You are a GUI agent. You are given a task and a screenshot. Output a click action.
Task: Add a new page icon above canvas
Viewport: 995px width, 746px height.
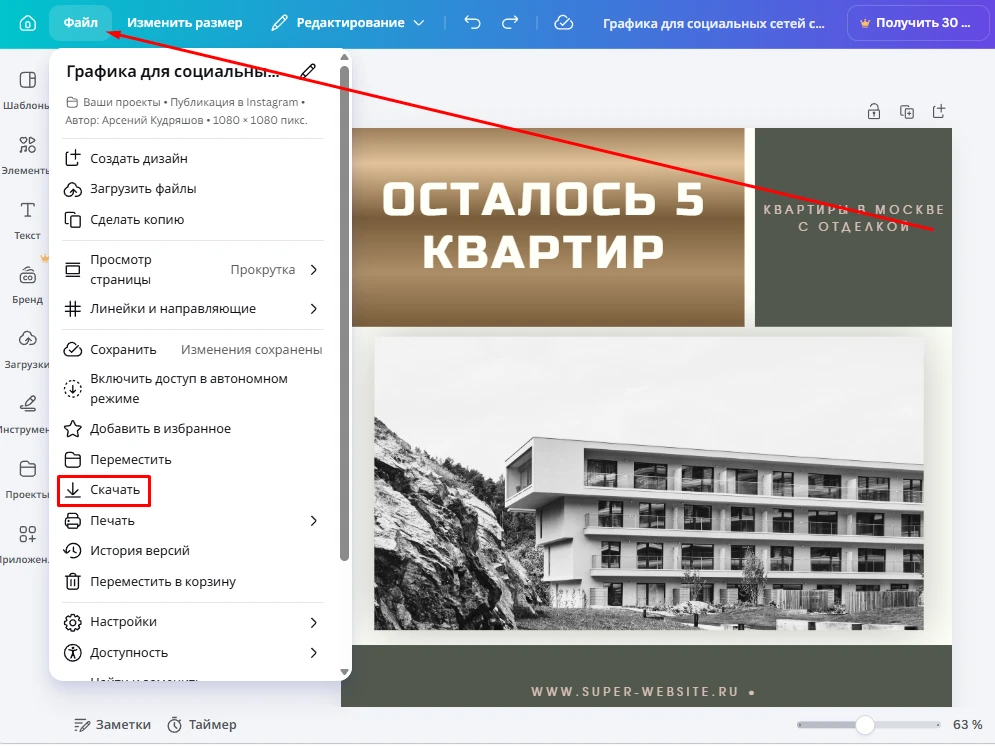click(x=939, y=112)
